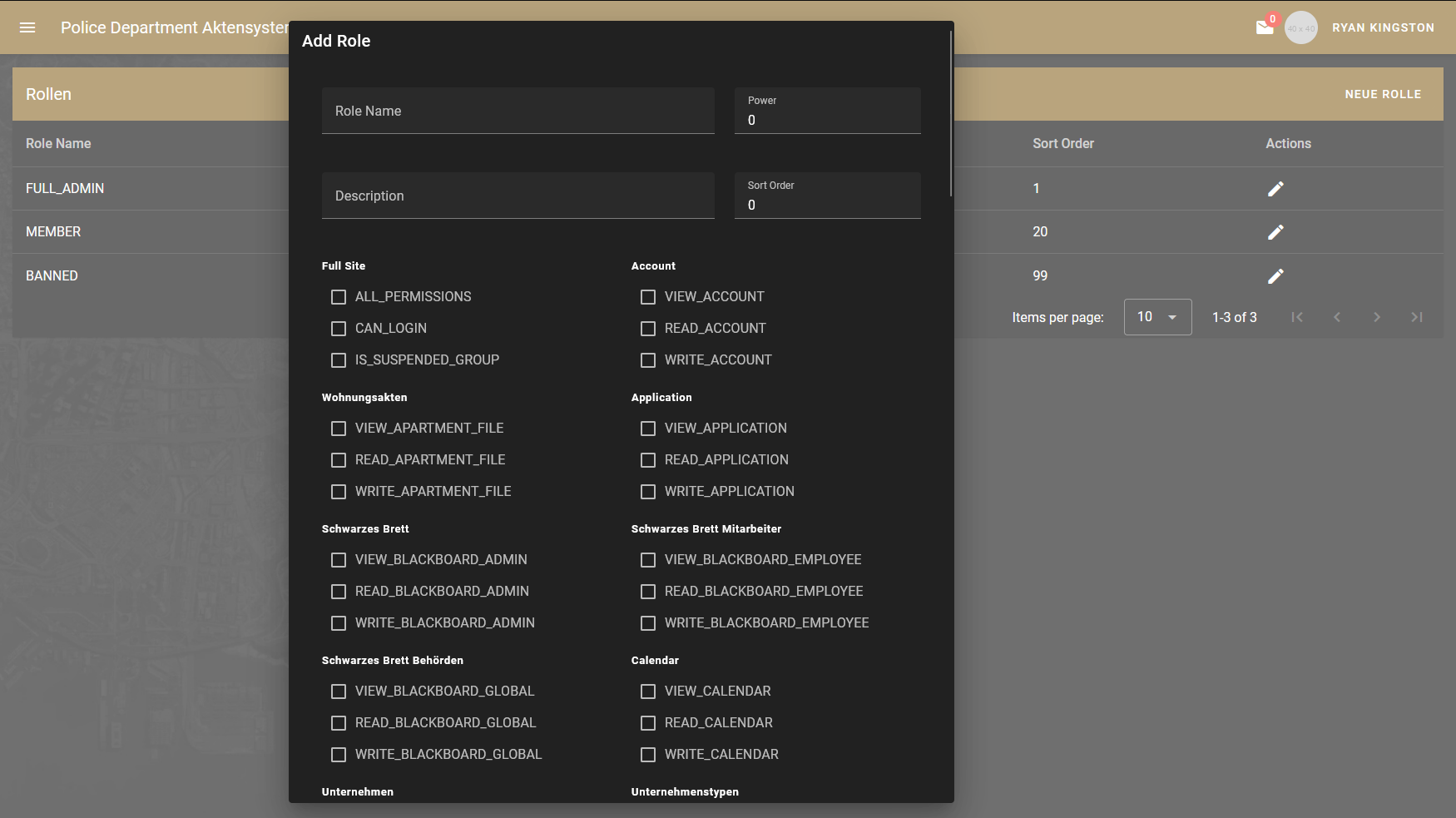
Task: Click sort order value 99
Action: (x=1040, y=276)
